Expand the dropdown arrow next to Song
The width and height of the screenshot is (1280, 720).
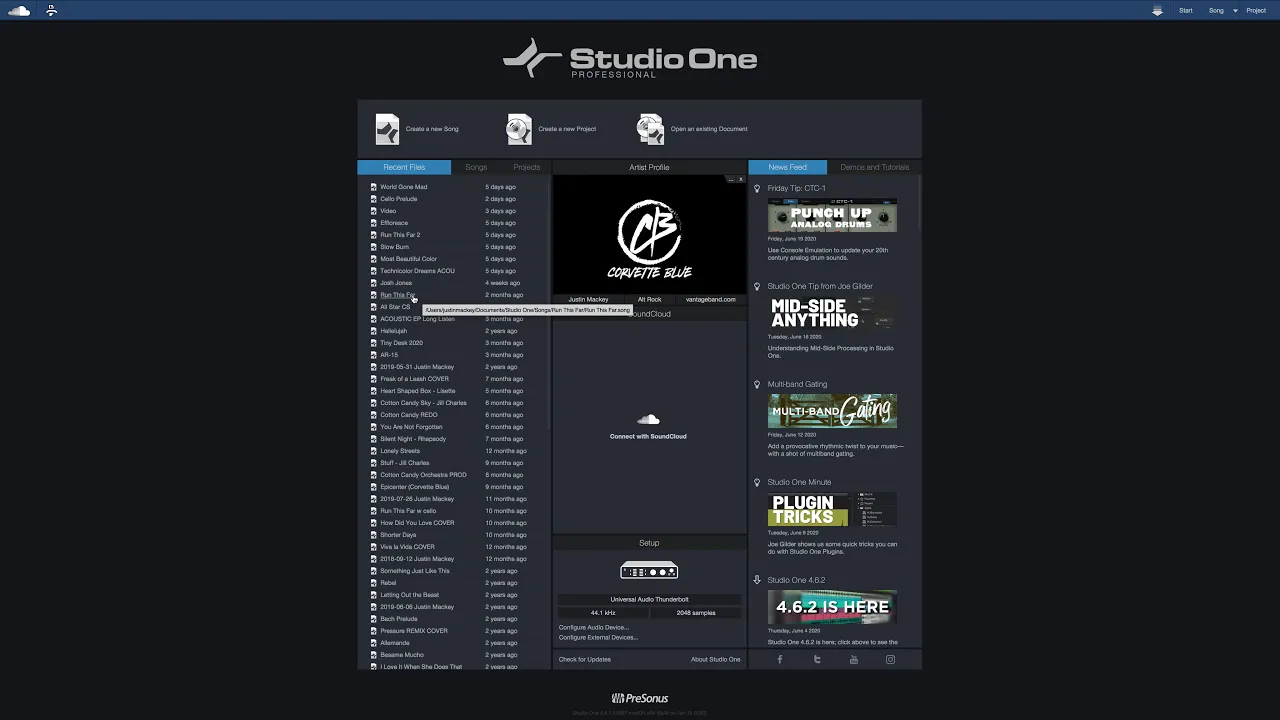[1235, 11]
